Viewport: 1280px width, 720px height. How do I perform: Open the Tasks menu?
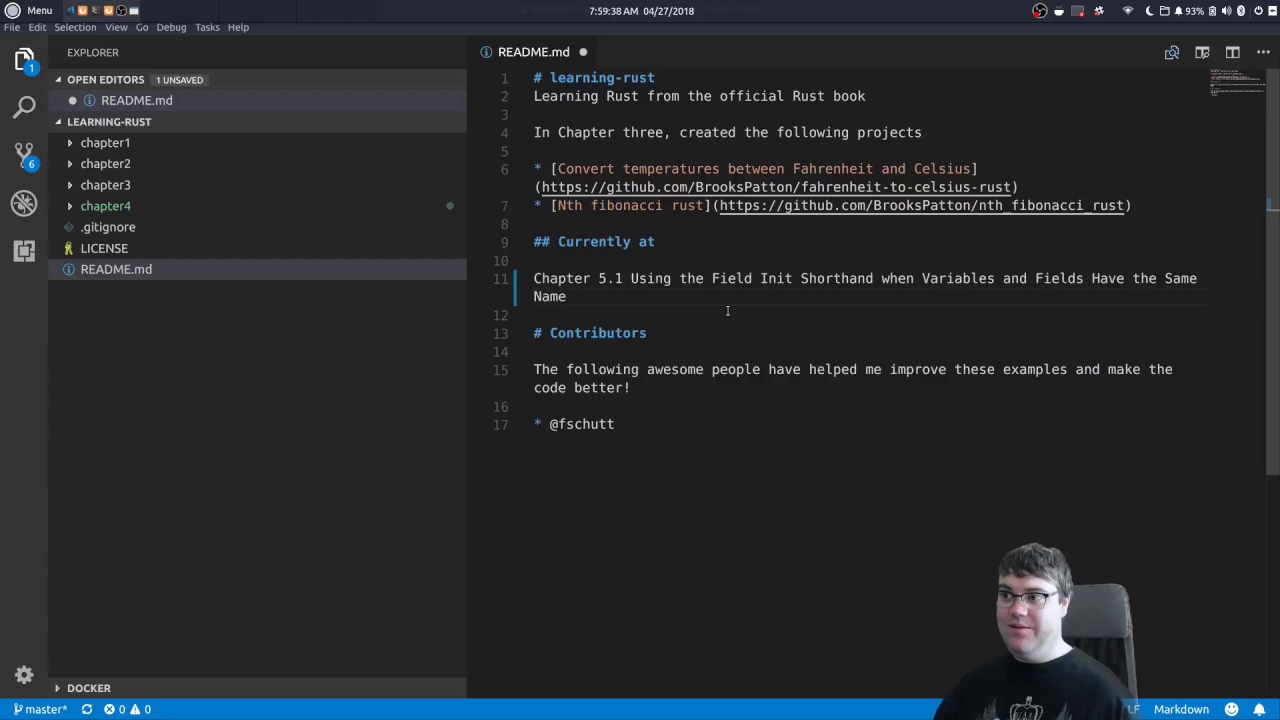pos(207,27)
